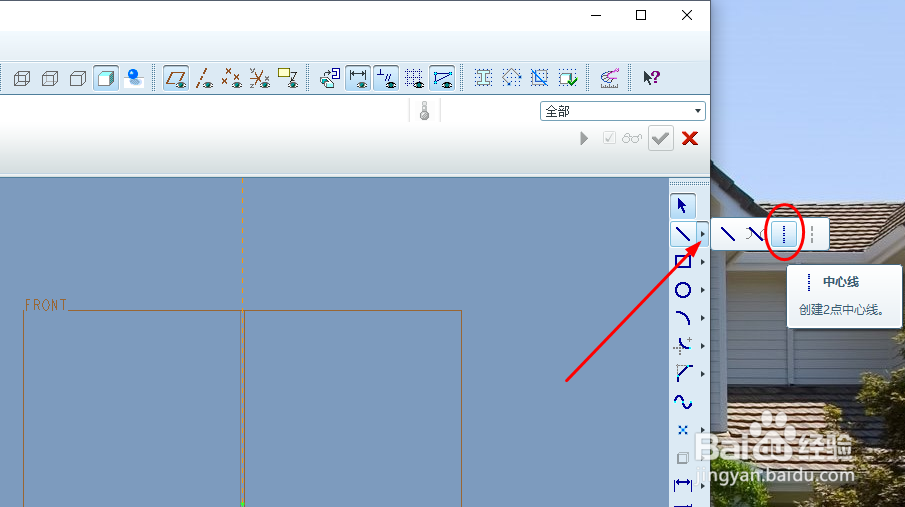
Task: Click the traffic light status indicator
Action: (424, 111)
